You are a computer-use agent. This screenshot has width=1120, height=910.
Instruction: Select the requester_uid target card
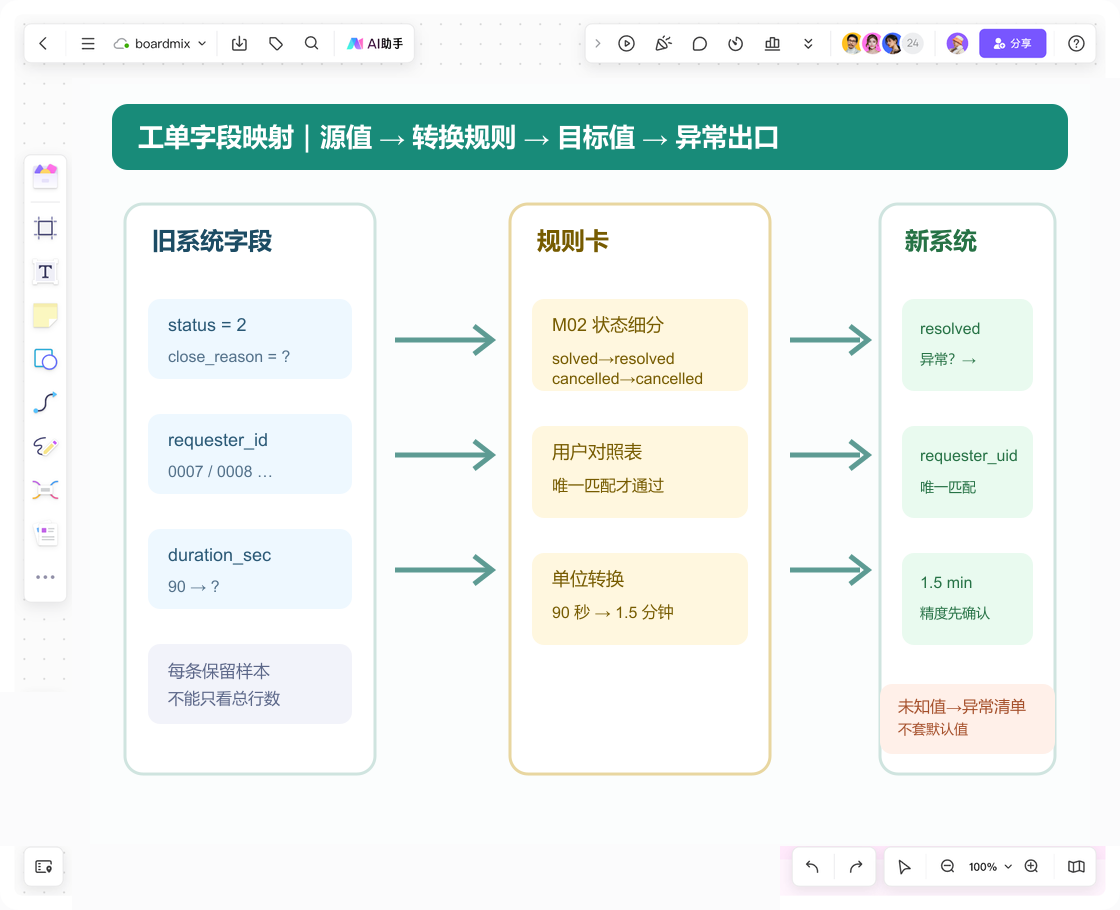point(967,472)
